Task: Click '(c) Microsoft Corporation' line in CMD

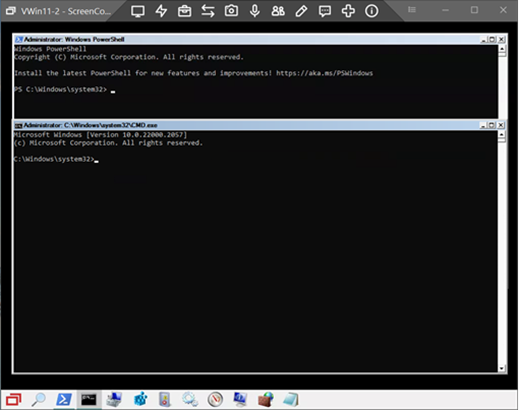Action: [x=108, y=143]
